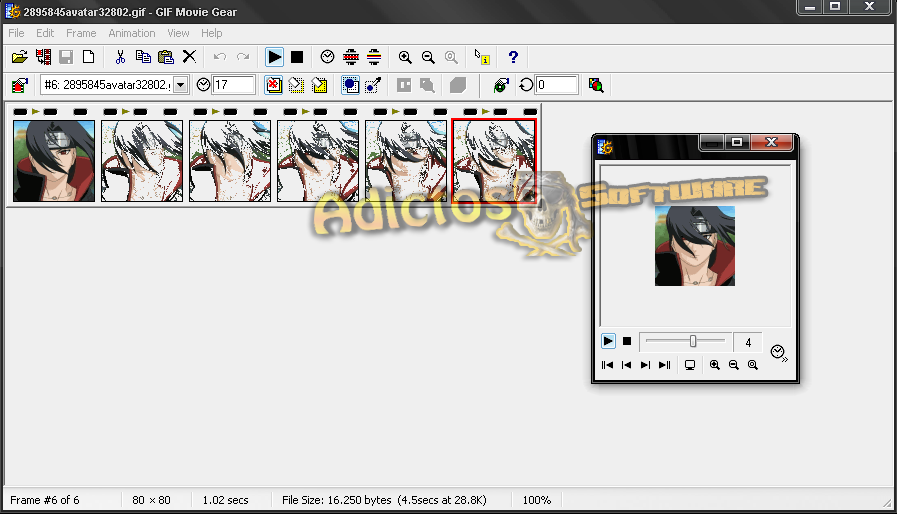Step to previous frame in preview
This screenshot has width=897, height=514.
tap(626, 365)
